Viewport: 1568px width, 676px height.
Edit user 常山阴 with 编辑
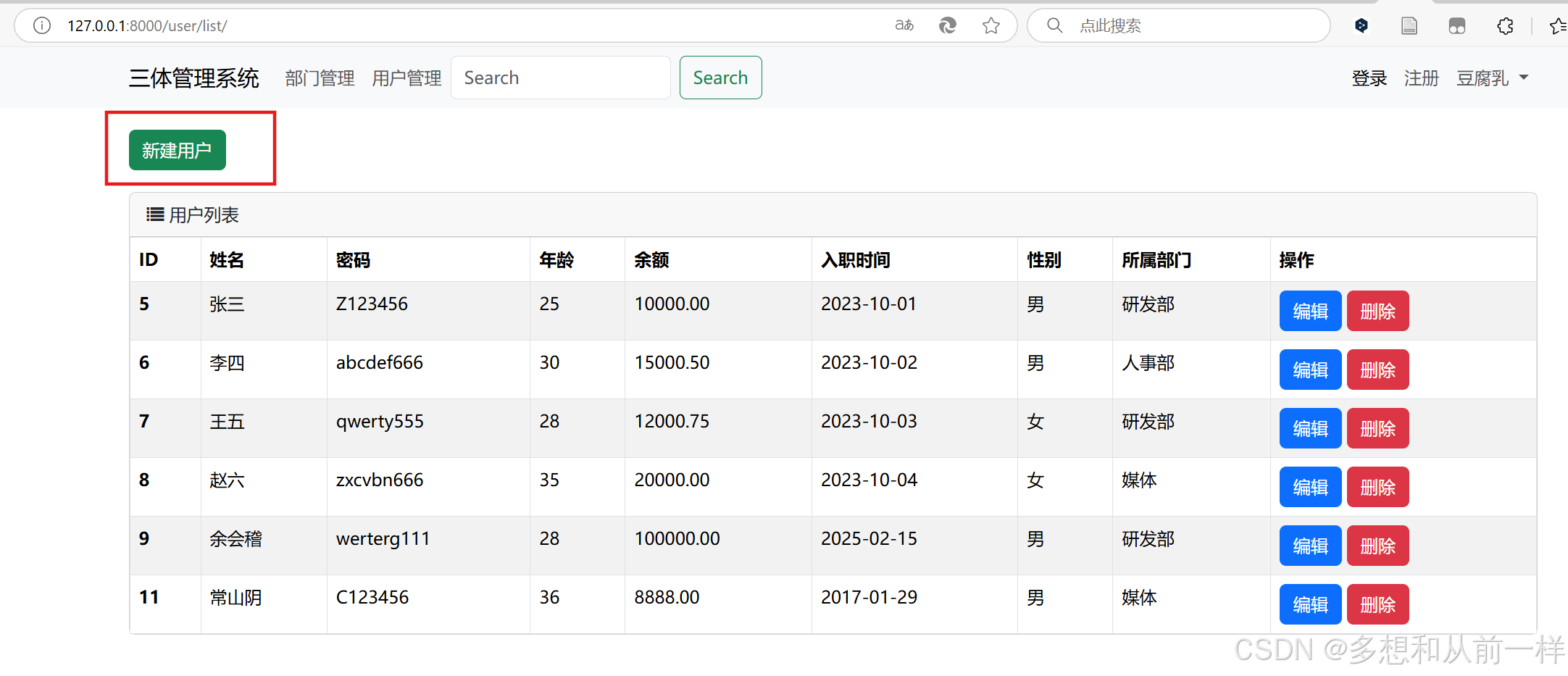[x=1310, y=604]
